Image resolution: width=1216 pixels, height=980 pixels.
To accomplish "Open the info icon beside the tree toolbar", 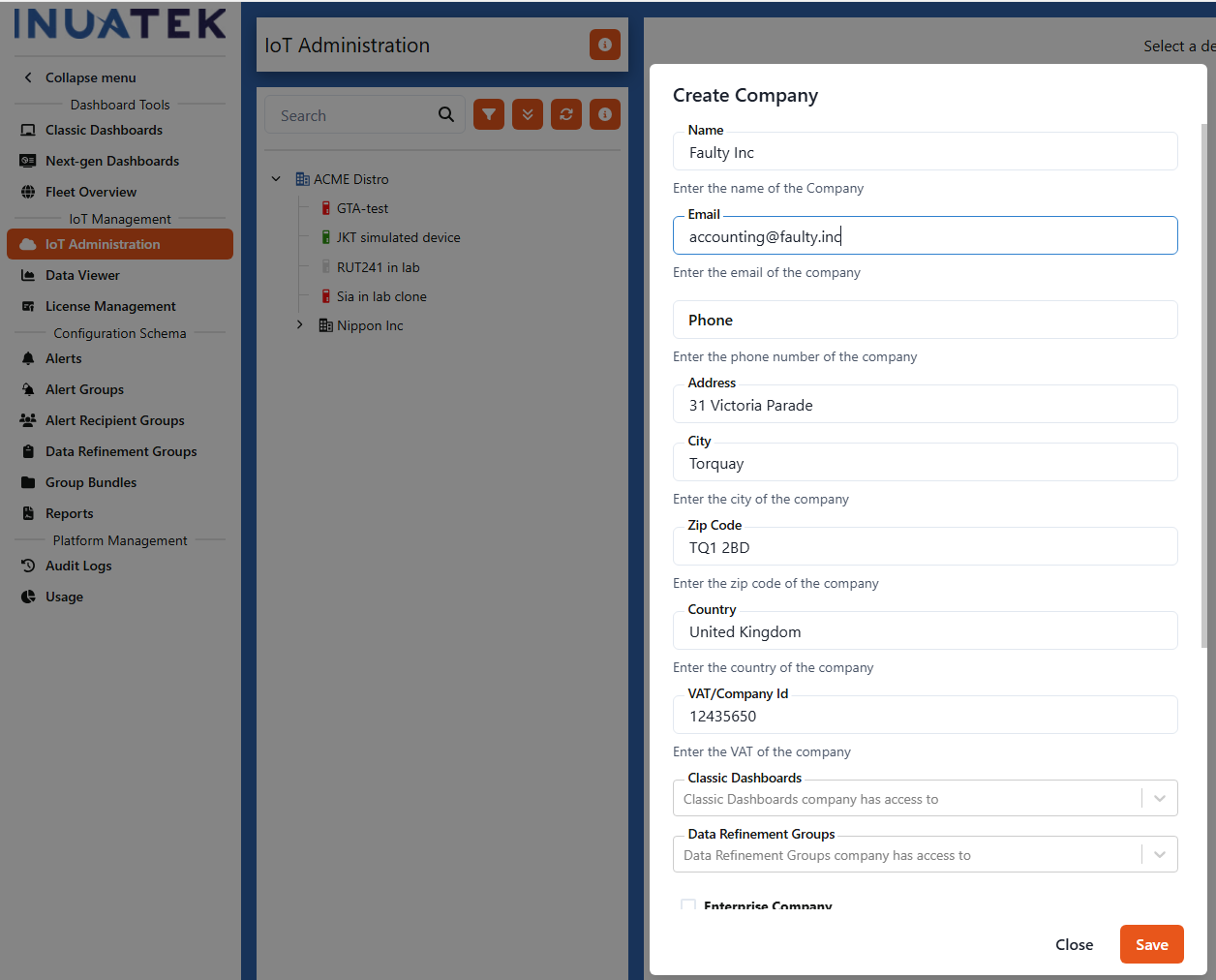I will pos(604,114).
